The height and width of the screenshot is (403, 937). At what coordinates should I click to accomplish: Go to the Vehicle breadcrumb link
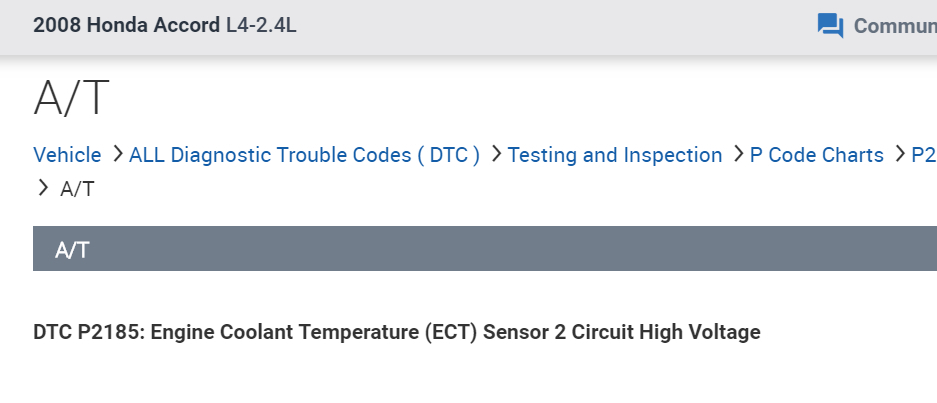(x=67, y=155)
